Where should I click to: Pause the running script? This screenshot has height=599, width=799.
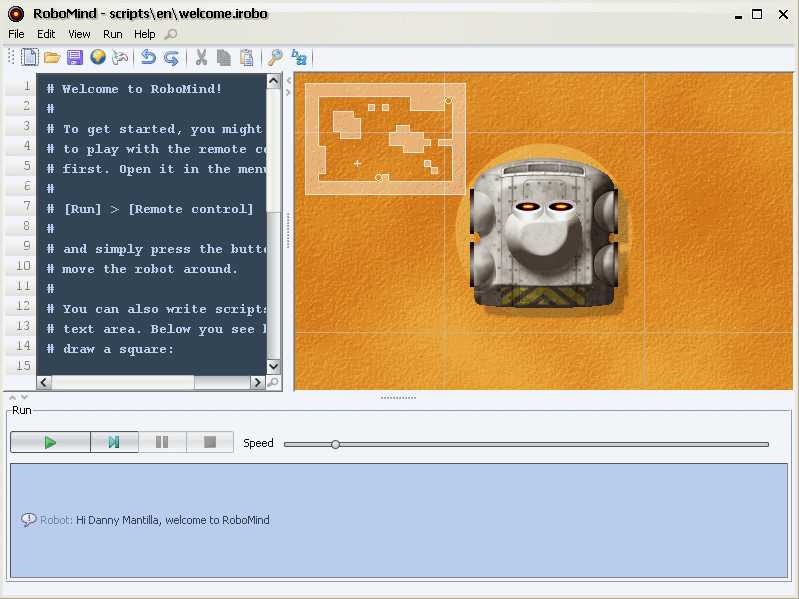pyautogui.click(x=162, y=442)
